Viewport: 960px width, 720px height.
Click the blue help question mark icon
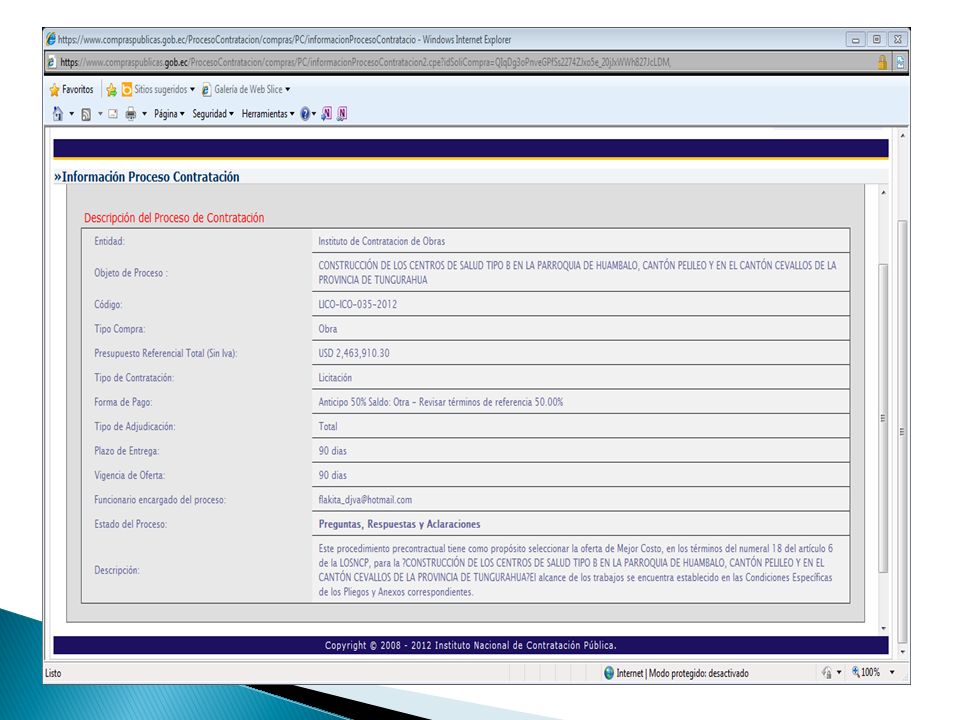point(305,114)
